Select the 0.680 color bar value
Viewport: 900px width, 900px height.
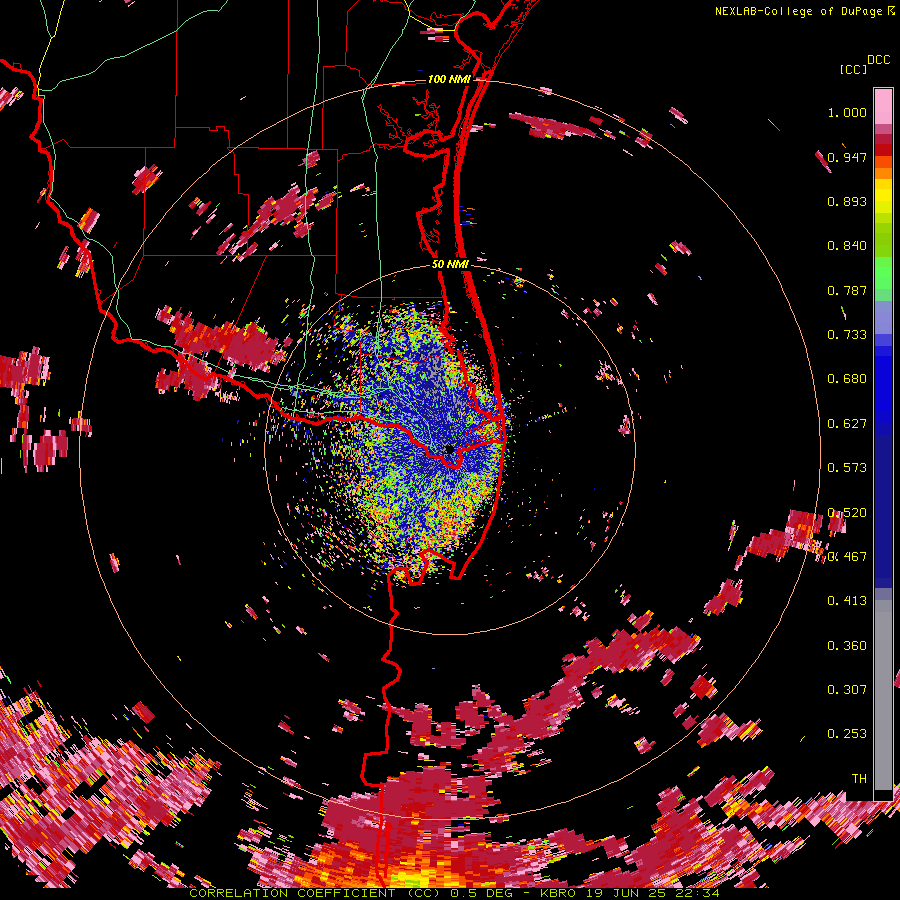tap(847, 379)
